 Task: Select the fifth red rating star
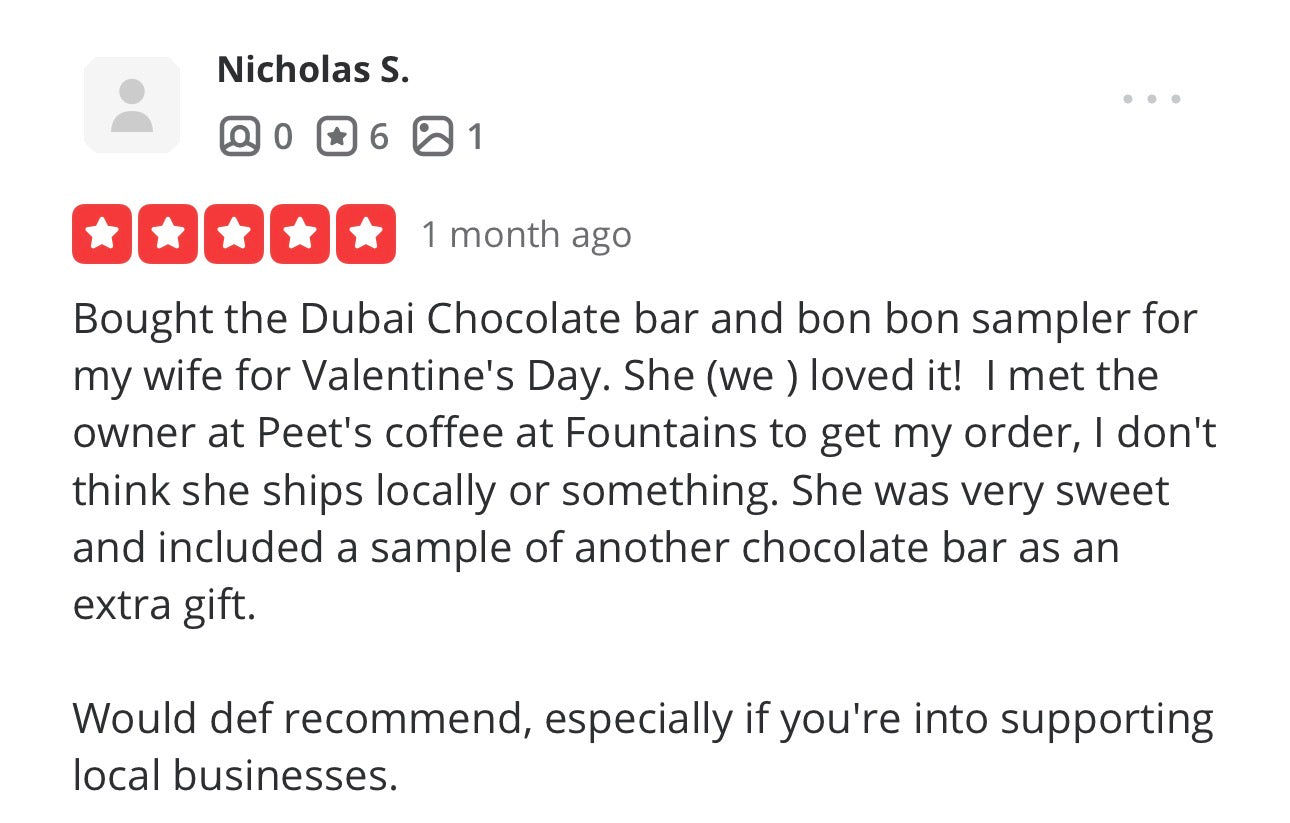point(366,233)
